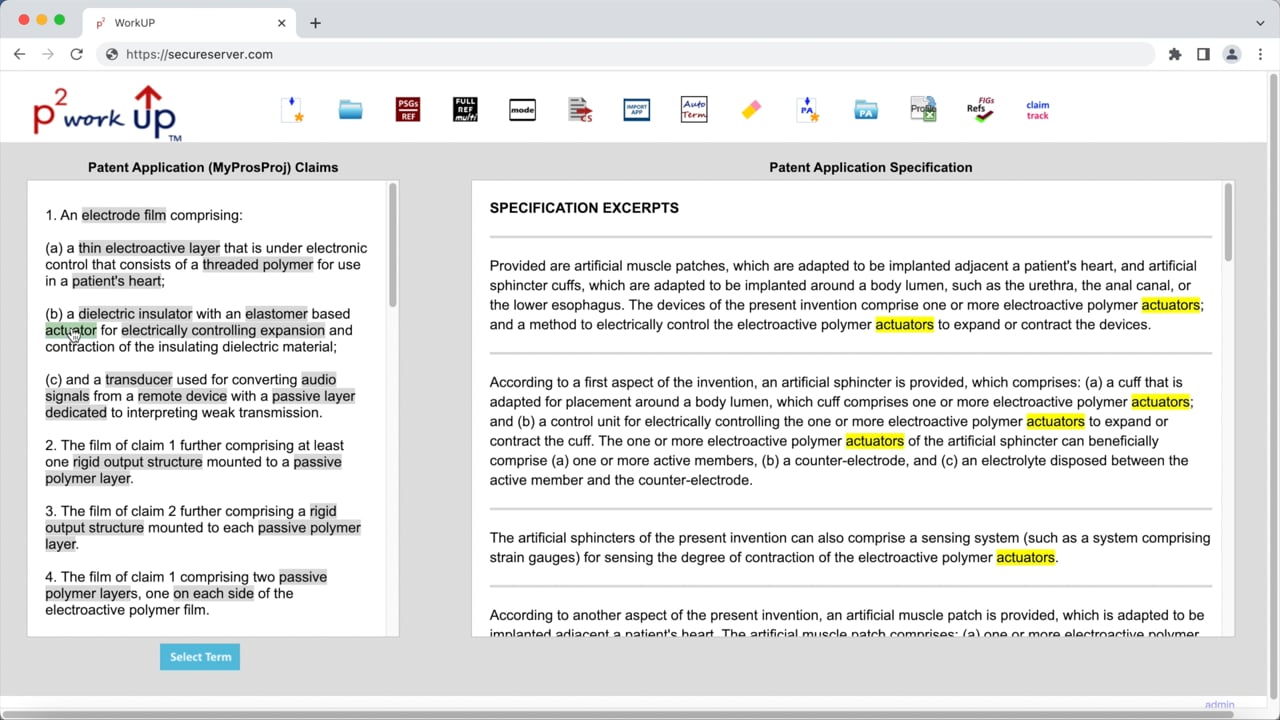Reload the page

click(76, 54)
